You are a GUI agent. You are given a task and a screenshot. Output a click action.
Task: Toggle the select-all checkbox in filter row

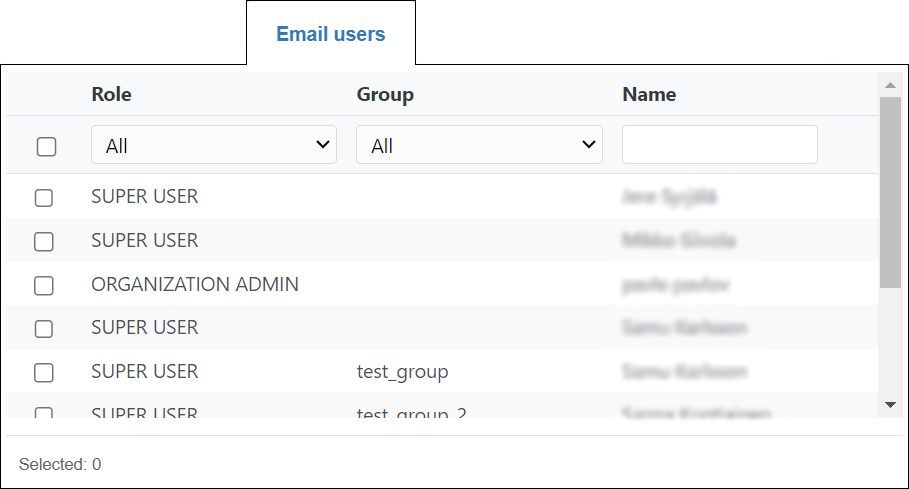(x=46, y=146)
